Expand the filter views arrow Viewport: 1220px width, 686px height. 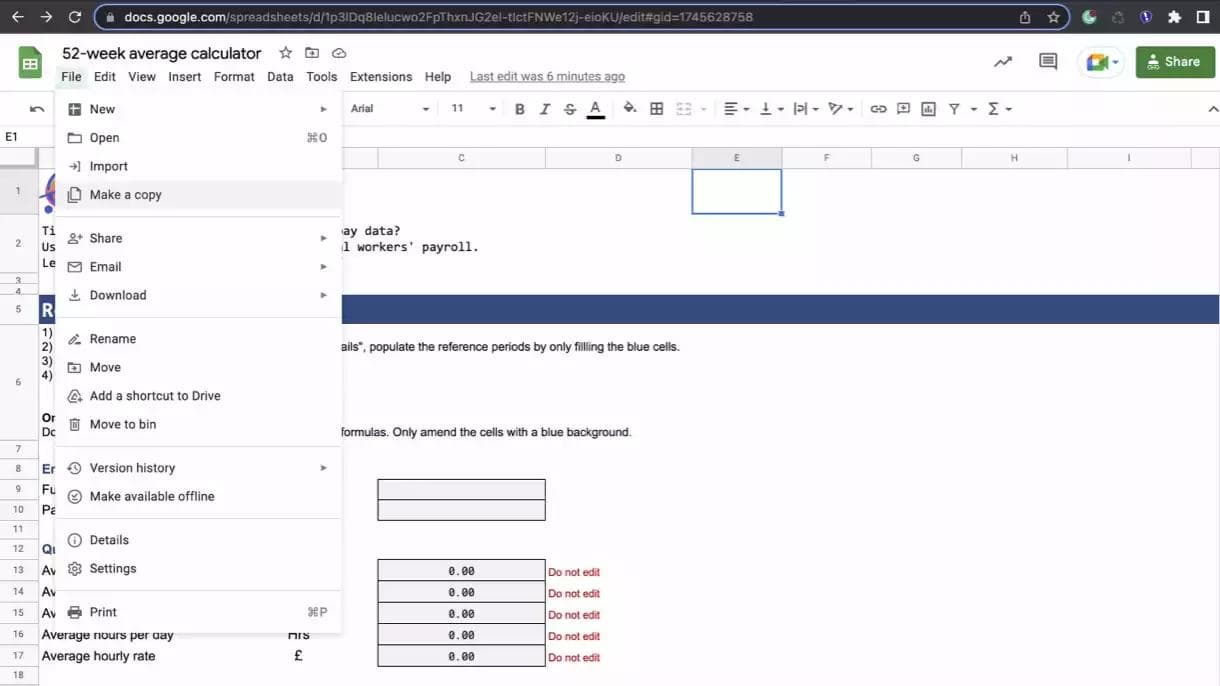(973, 108)
